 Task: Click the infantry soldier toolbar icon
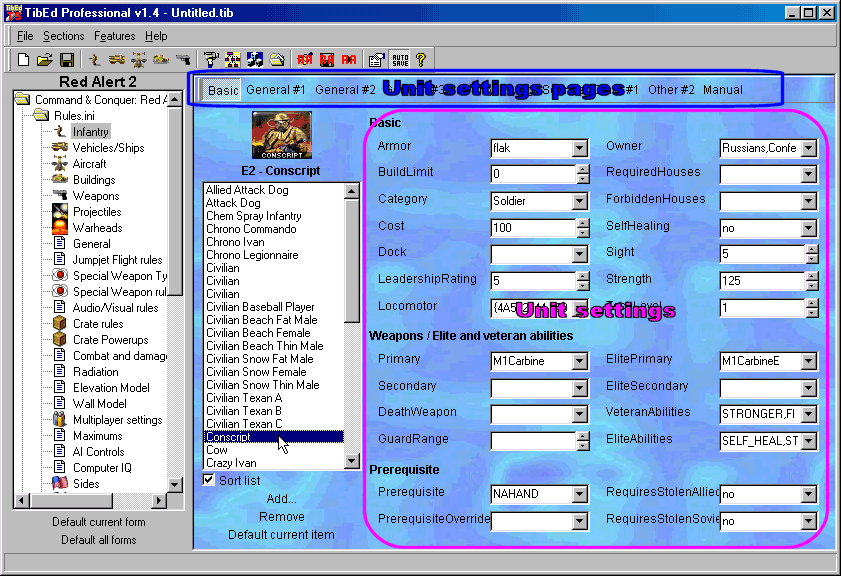[x=94, y=60]
